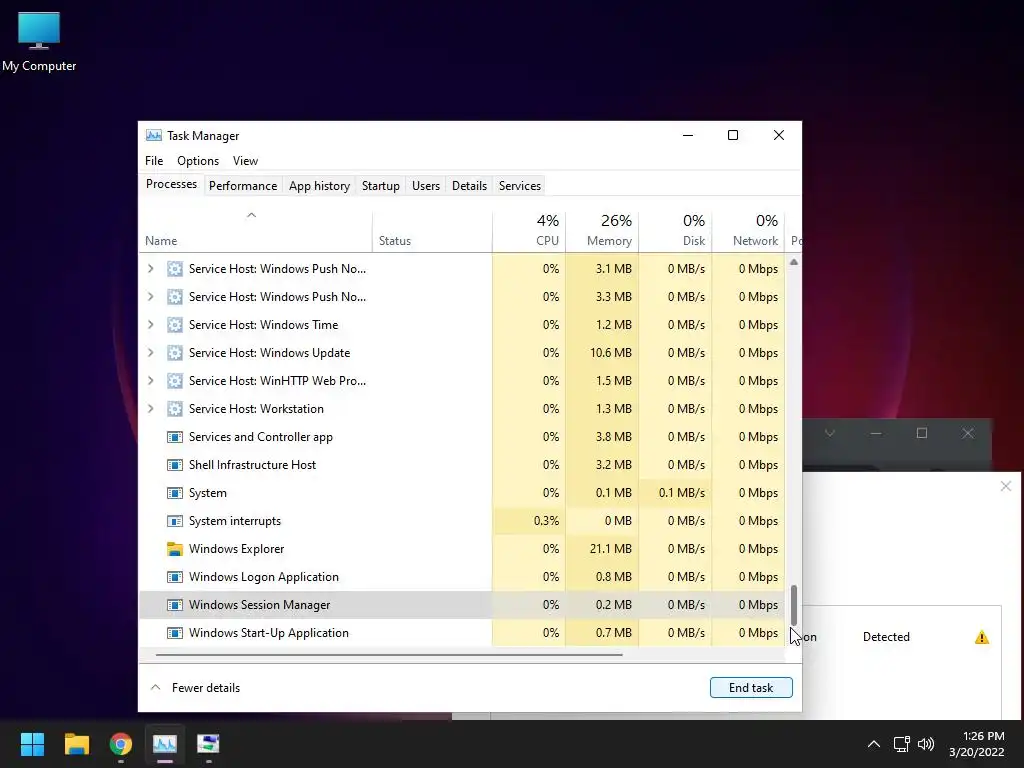Screen dimensions: 1024x768
Task: Click the 10.6 MB memory value
Action: pos(611,353)
